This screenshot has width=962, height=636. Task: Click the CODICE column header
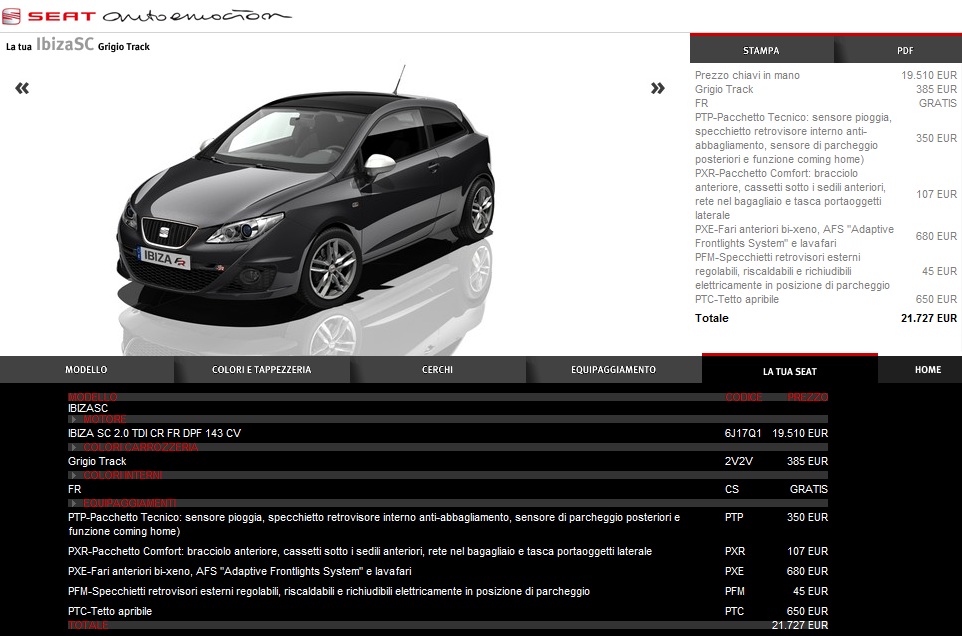[744, 397]
